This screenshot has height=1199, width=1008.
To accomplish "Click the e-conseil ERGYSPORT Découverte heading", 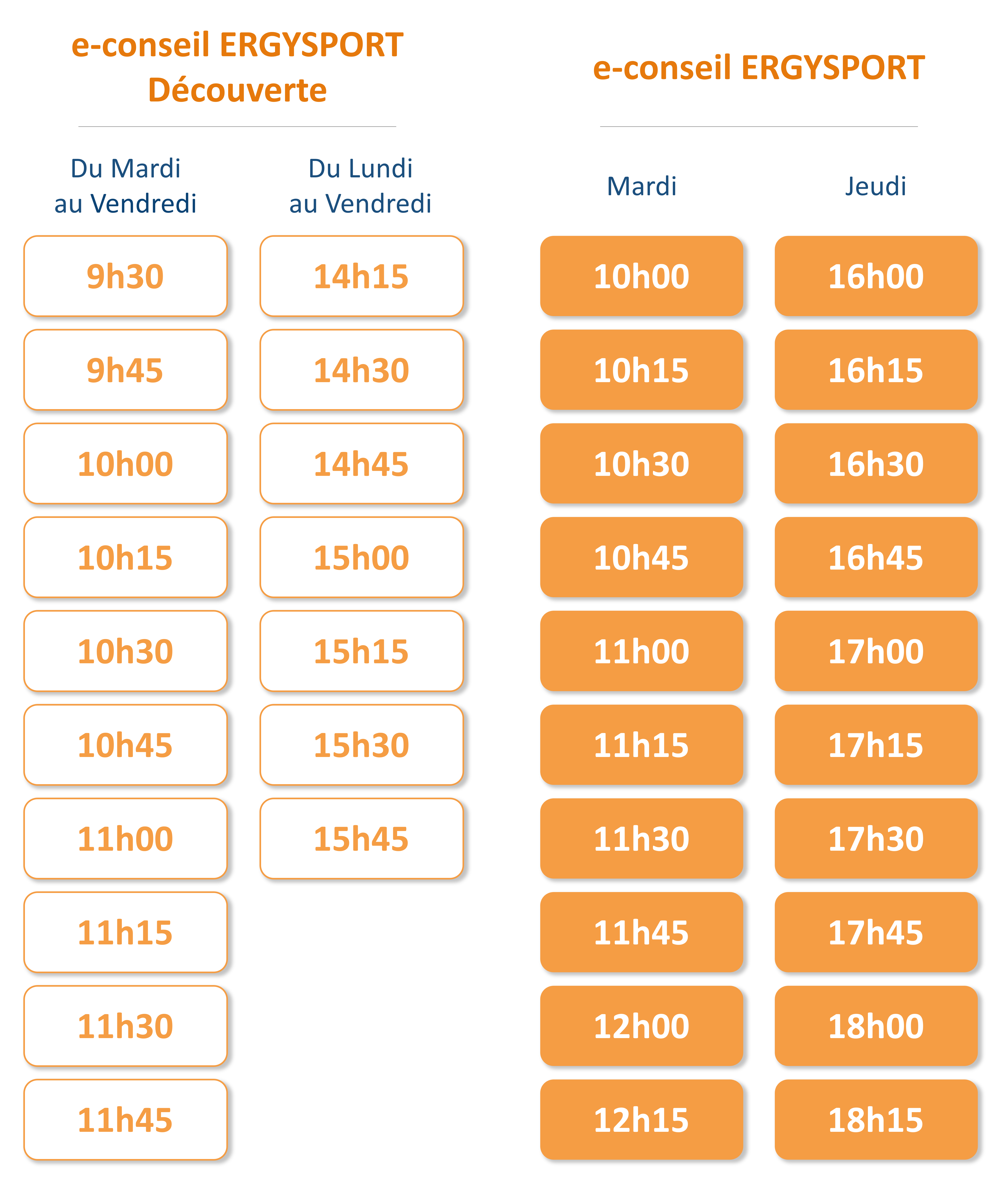I will click(x=237, y=67).
